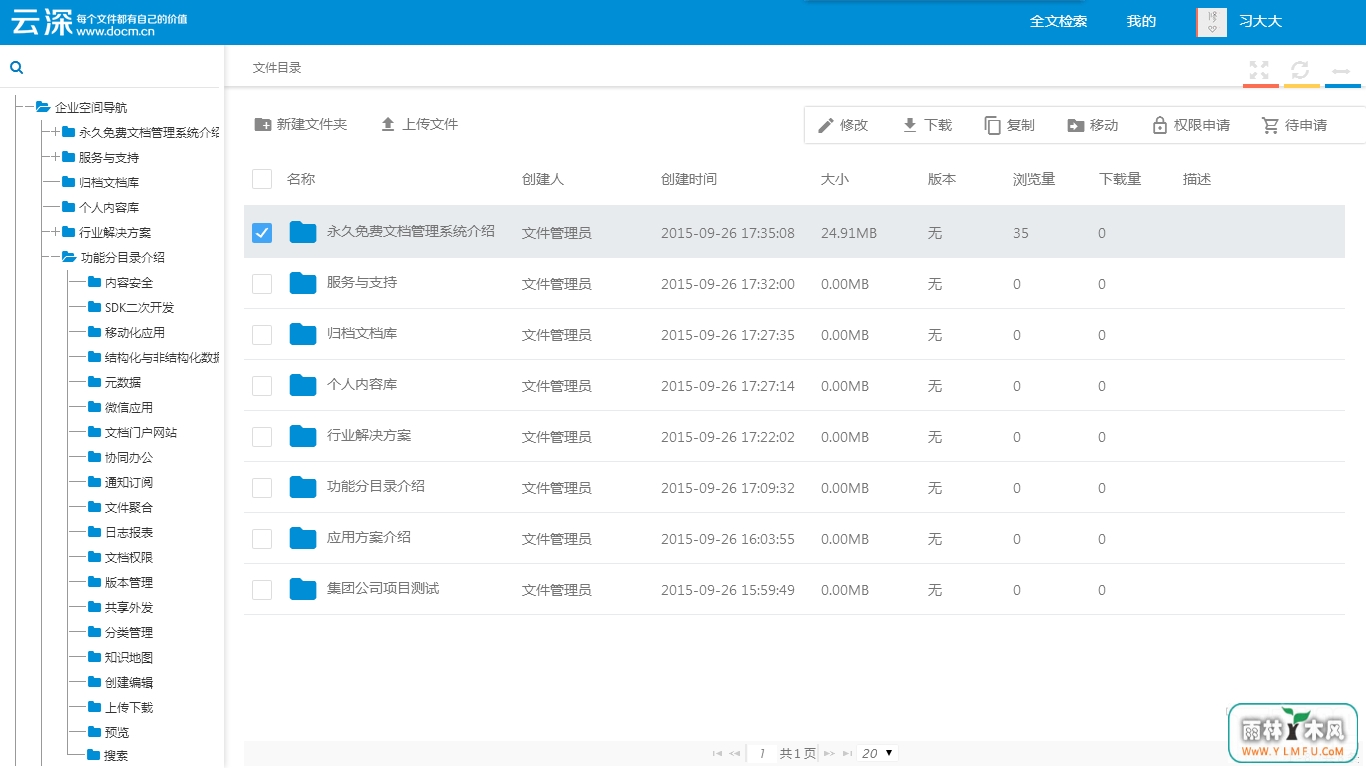This screenshot has width=1366, height=768.
Task: Click the user avatar next to 习大大
Action: pos(1211,22)
